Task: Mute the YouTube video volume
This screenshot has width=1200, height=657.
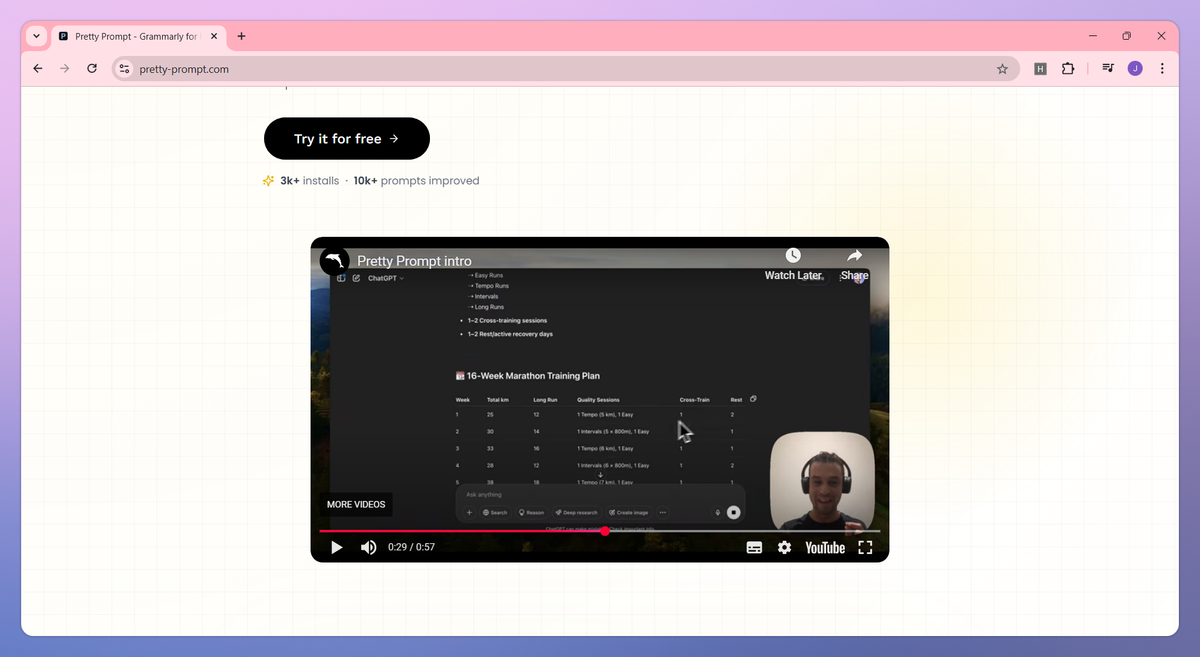Action: (369, 547)
